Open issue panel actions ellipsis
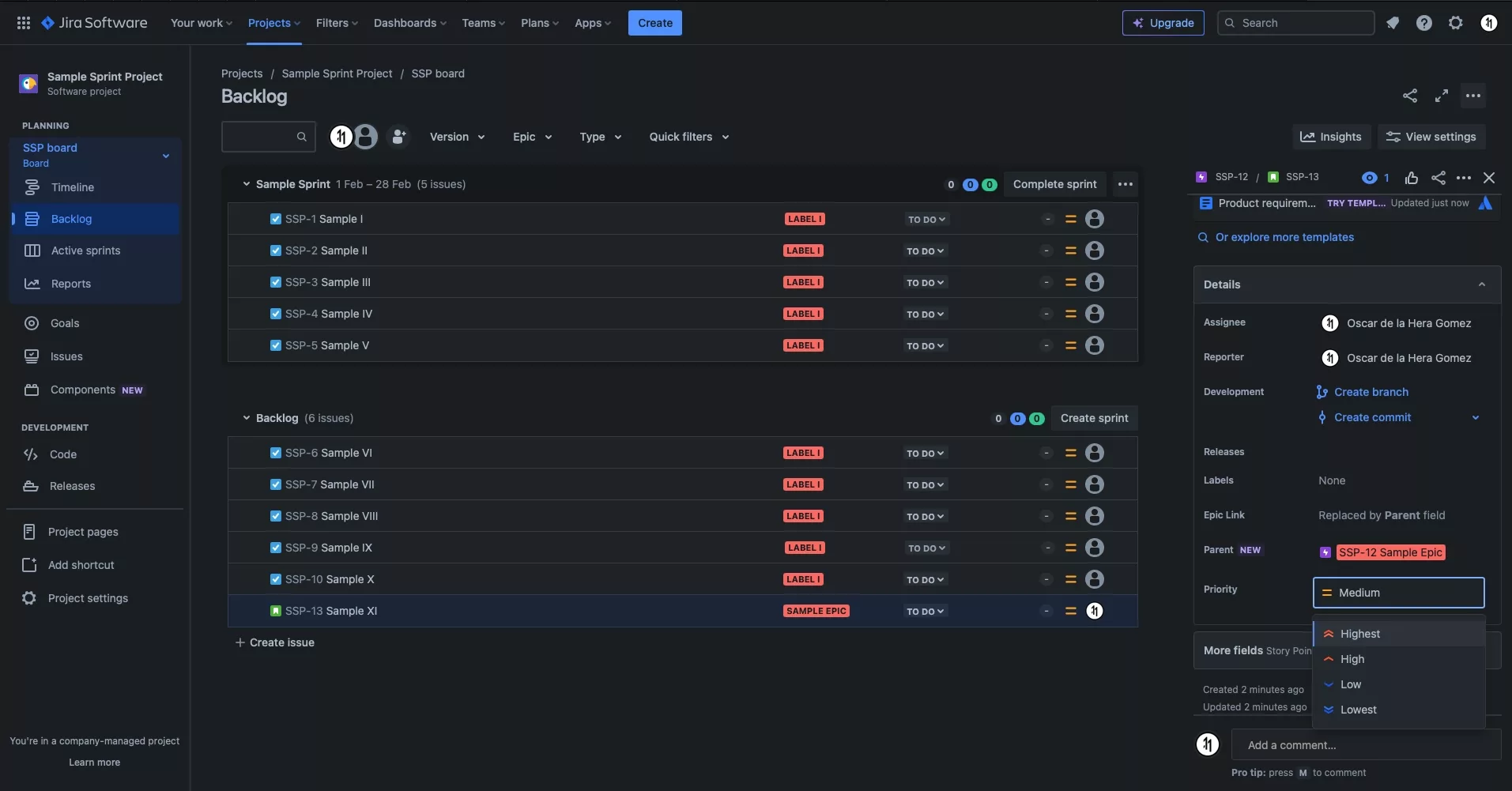 click(1464, 178)
